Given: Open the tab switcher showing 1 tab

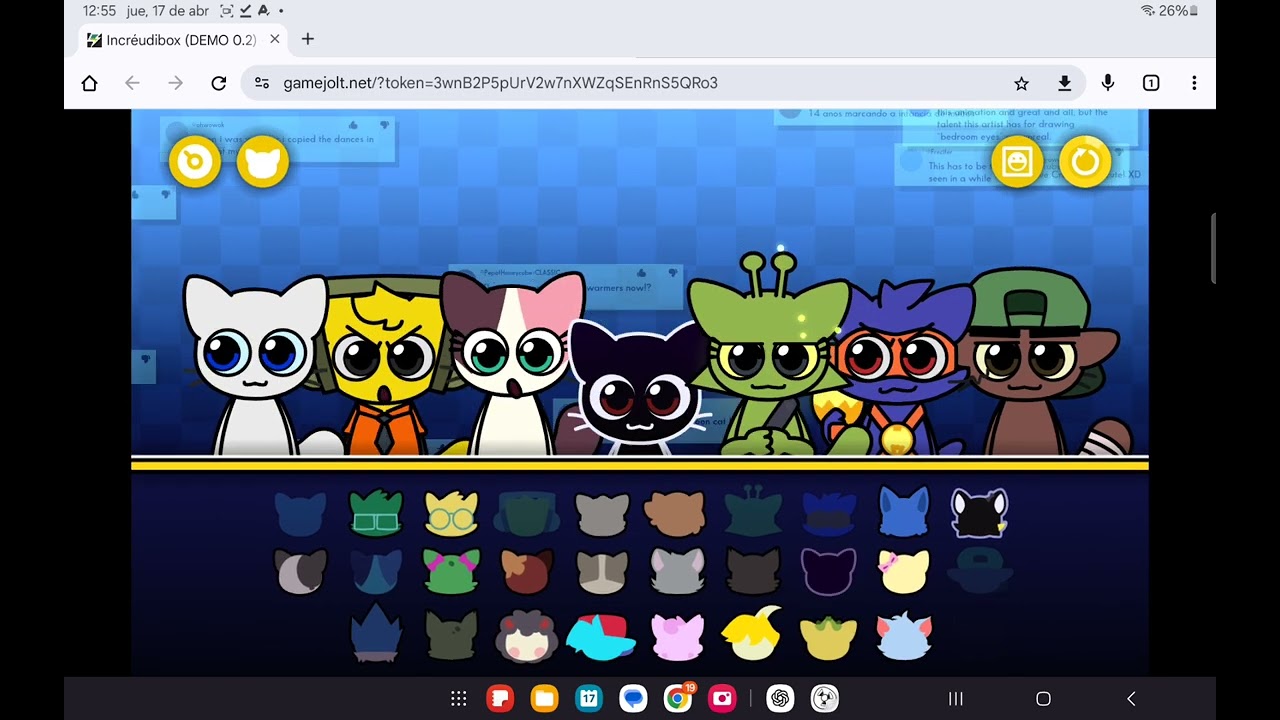Looking at the screenshot, I should (x=1151, y=83).
